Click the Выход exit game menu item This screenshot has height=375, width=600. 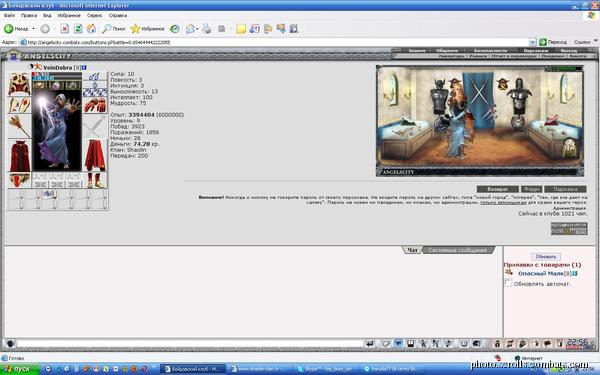coord(568,51)
